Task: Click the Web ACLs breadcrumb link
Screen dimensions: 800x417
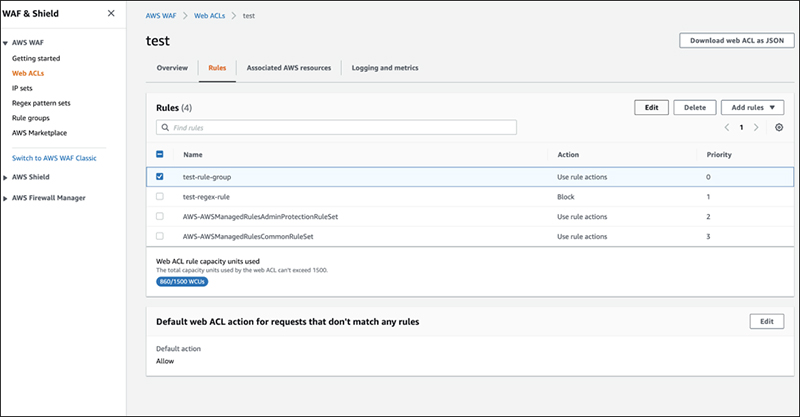Action: (211, 17)
